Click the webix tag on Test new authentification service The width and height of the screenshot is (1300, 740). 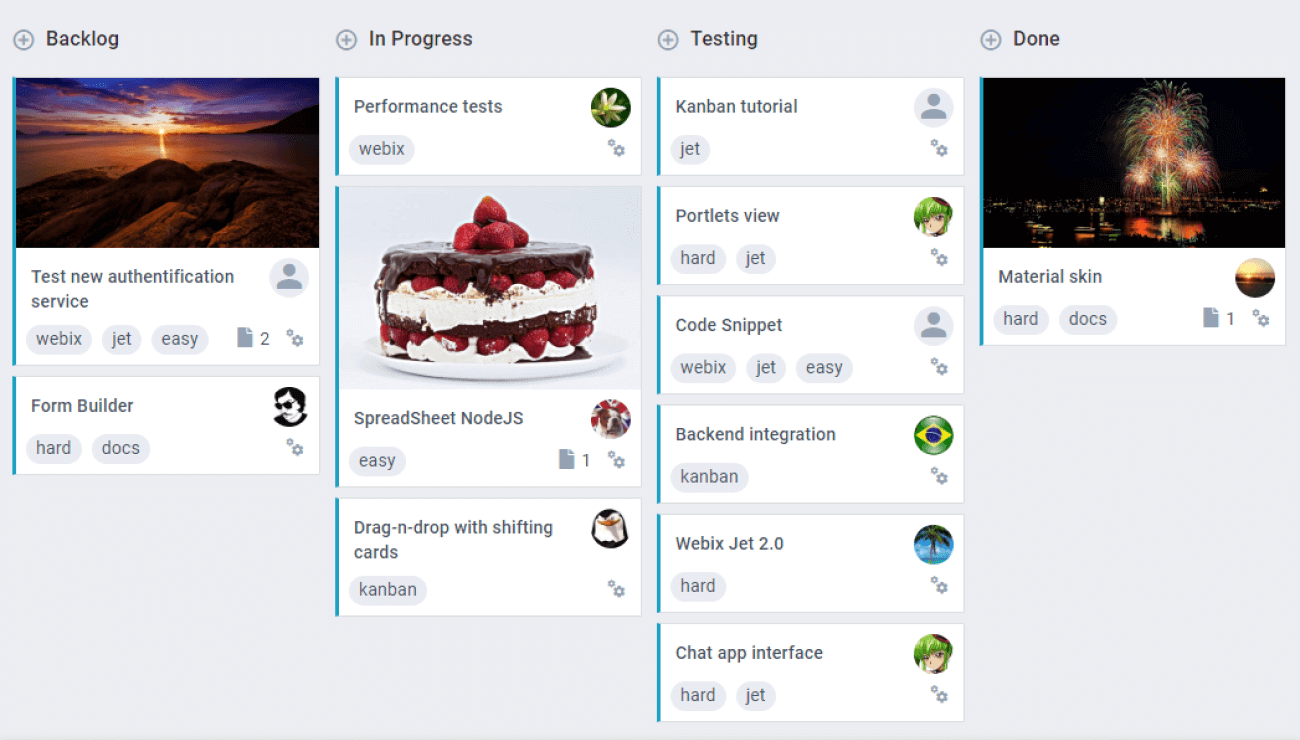59,339
